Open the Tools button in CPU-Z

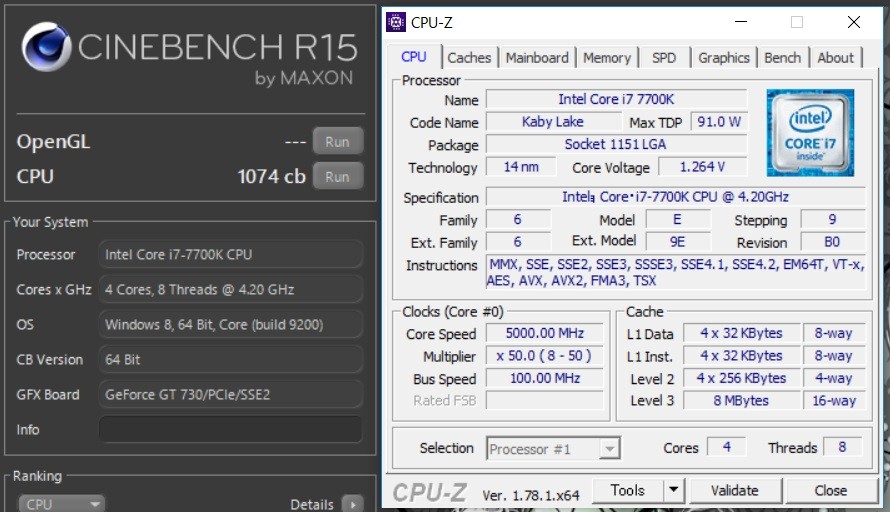click(628, 490)
